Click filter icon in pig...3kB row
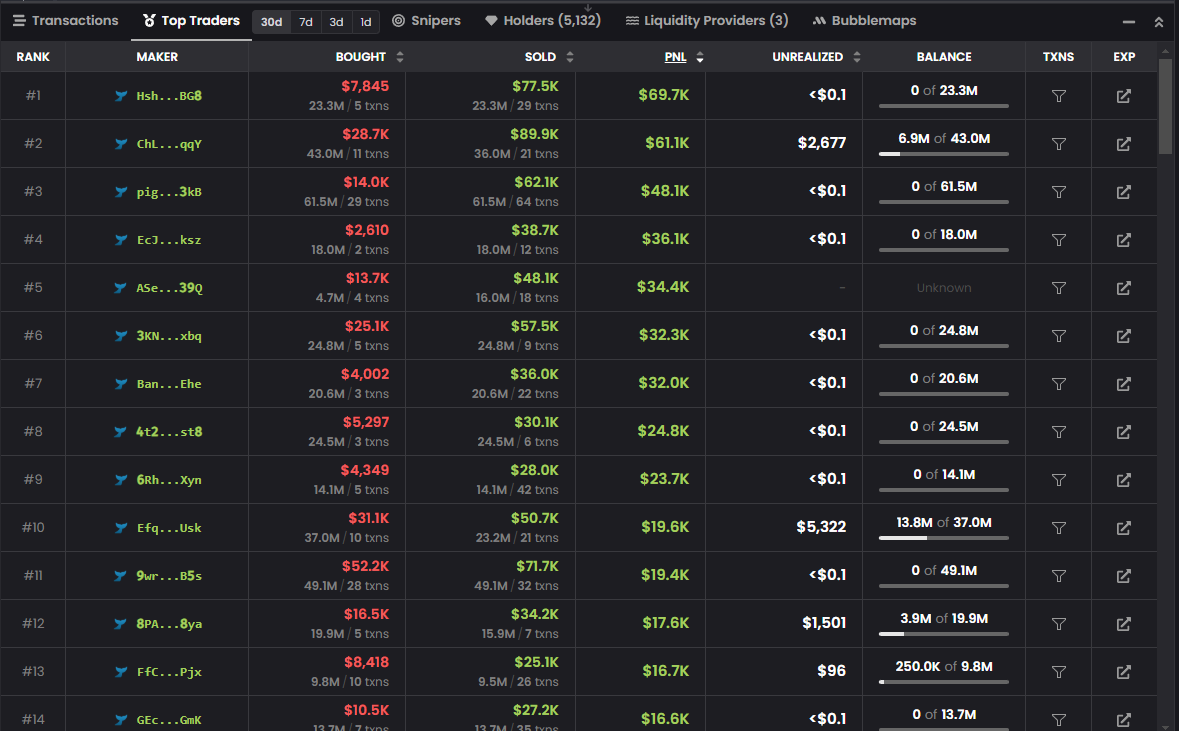 click(x=1058, y=192)
